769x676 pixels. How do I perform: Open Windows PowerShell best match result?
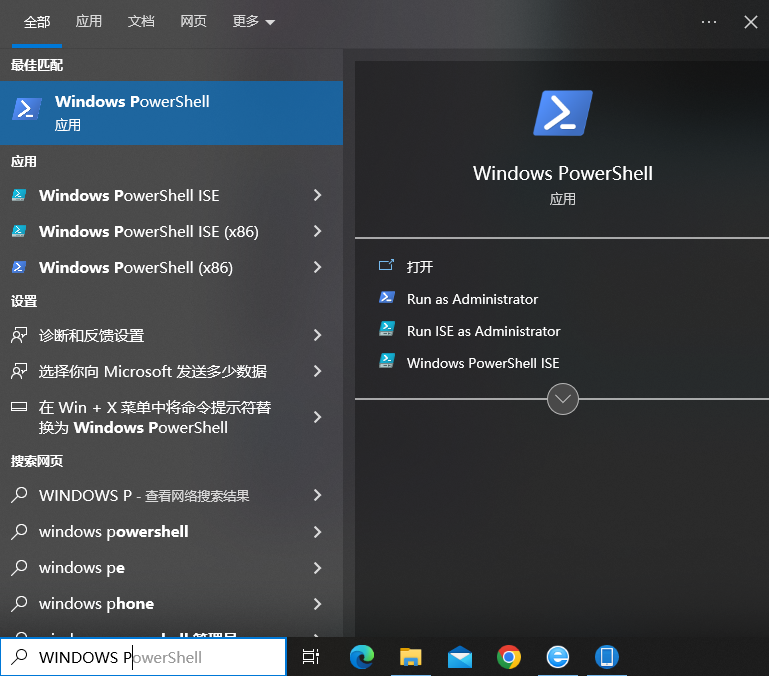click(171, 113)
